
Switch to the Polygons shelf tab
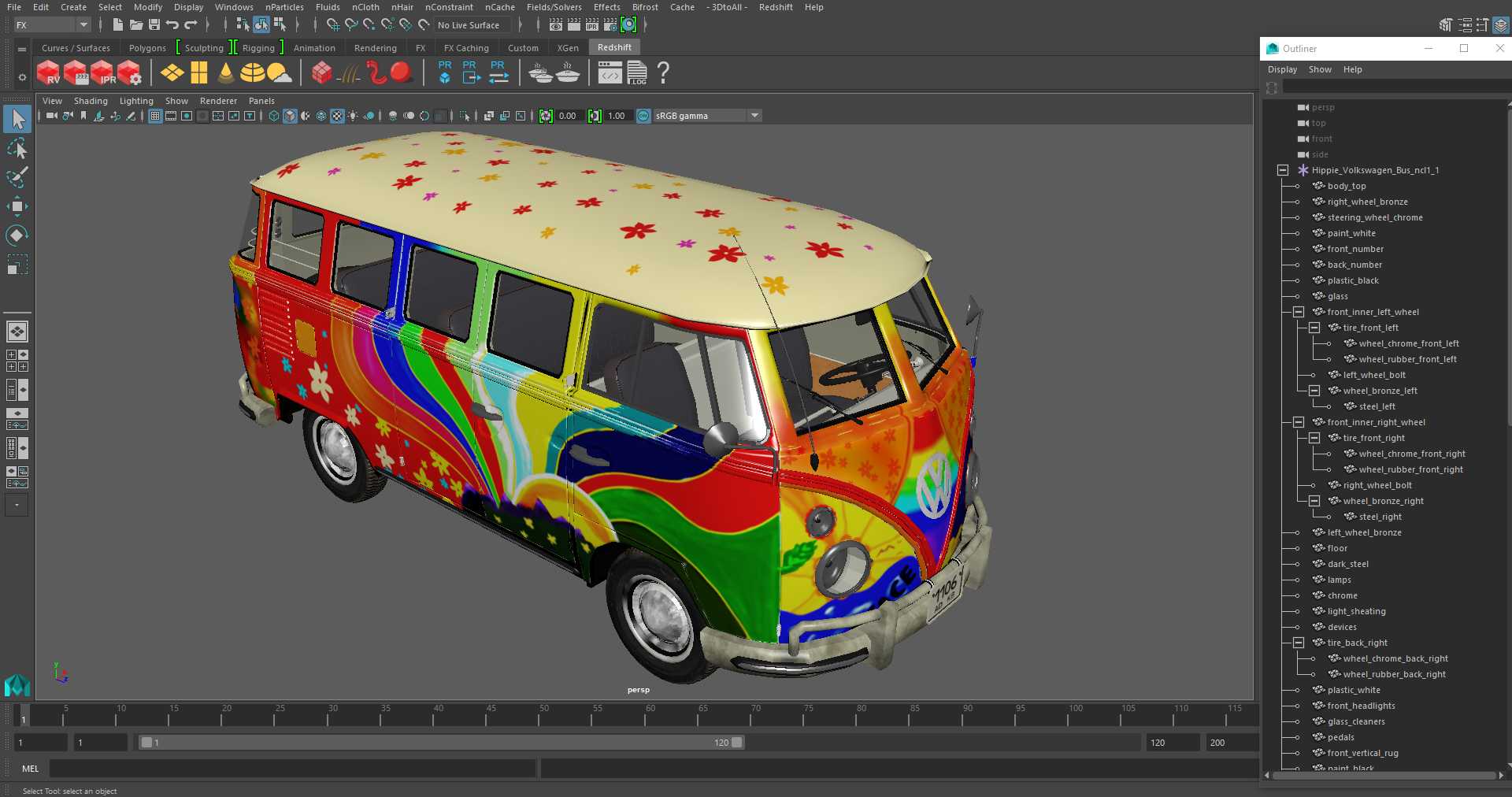(x=147, y=48)
